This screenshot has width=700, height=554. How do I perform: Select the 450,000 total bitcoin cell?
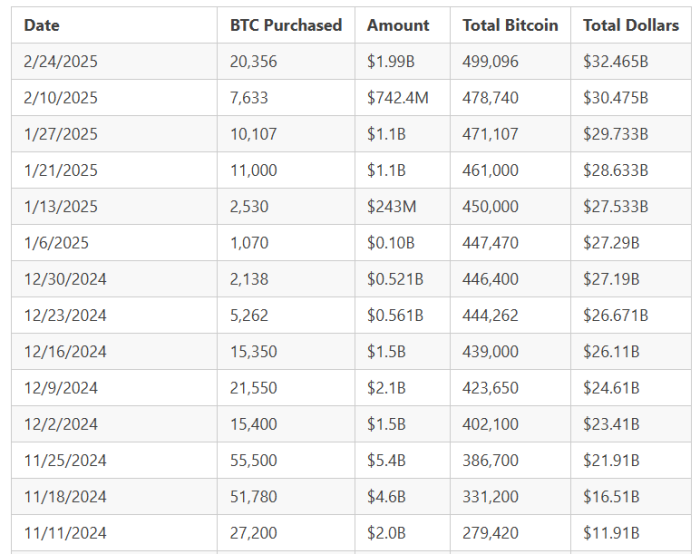pos(491,207)
